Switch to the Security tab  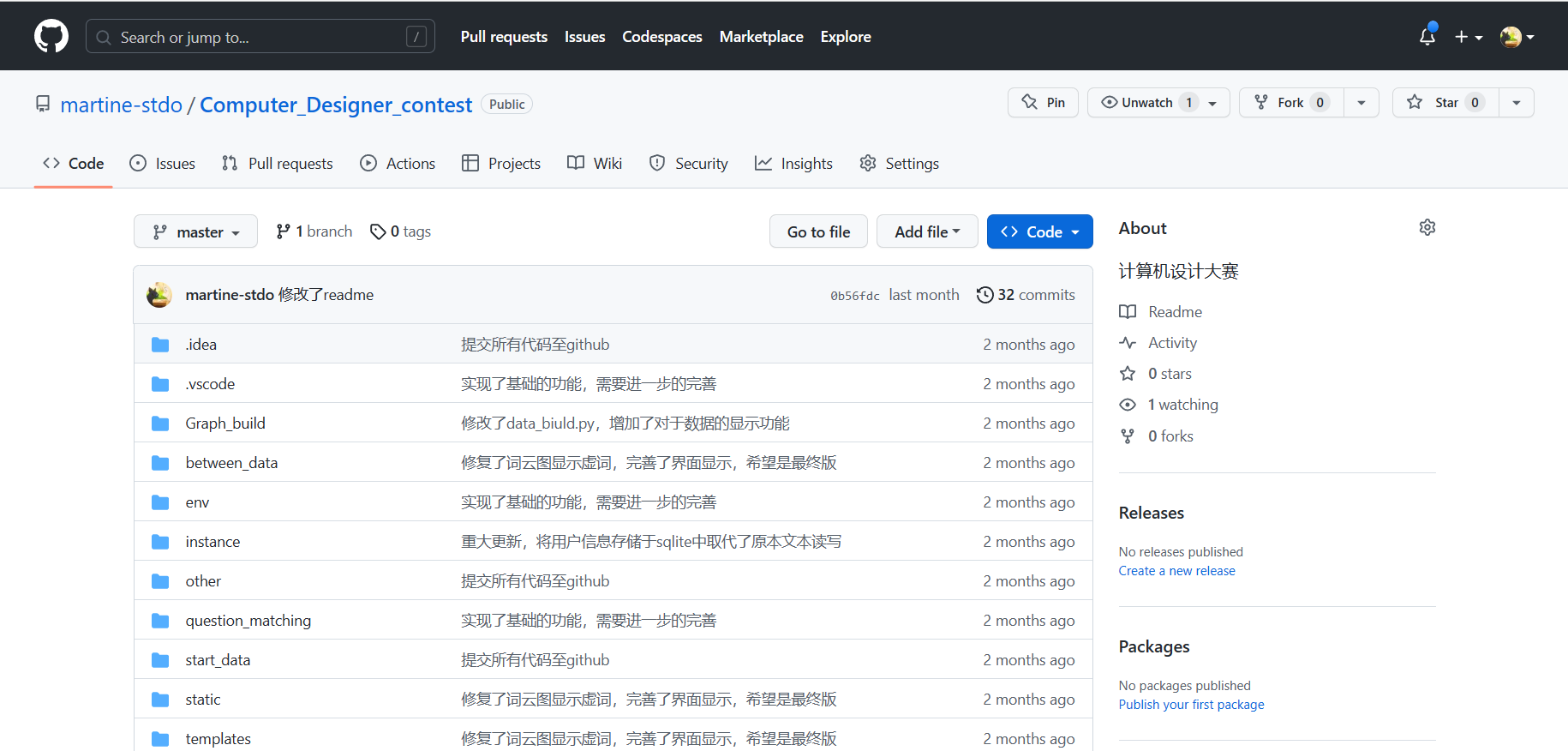click(x=689, y=163)
